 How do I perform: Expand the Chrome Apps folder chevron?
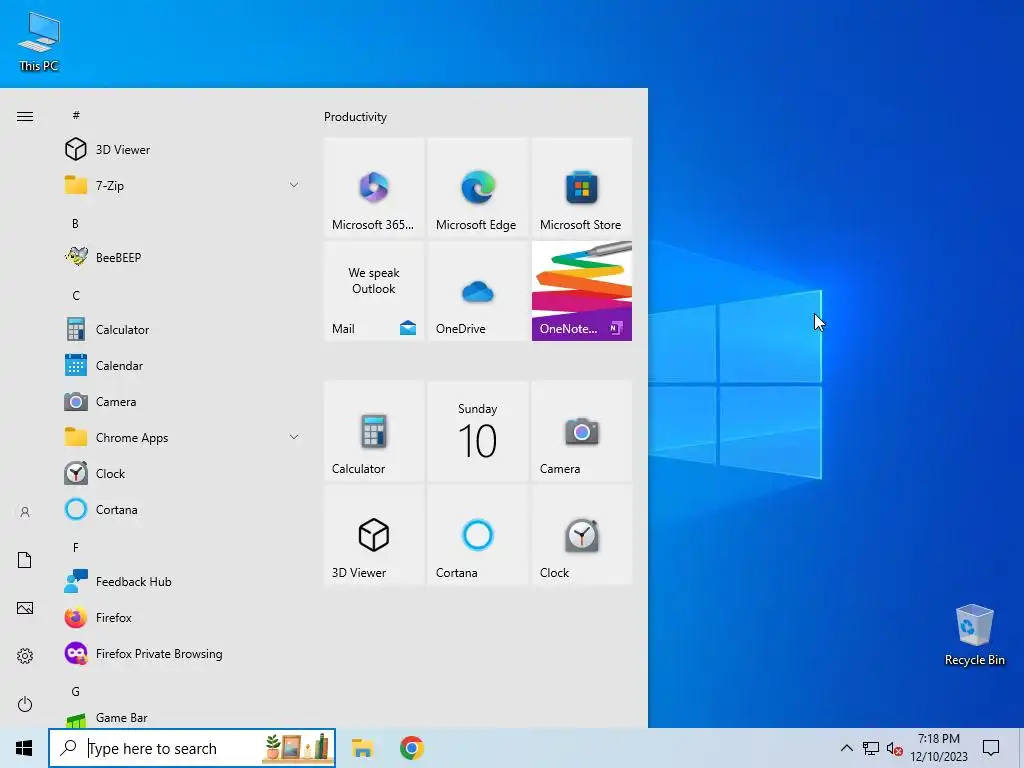(294, 437)
